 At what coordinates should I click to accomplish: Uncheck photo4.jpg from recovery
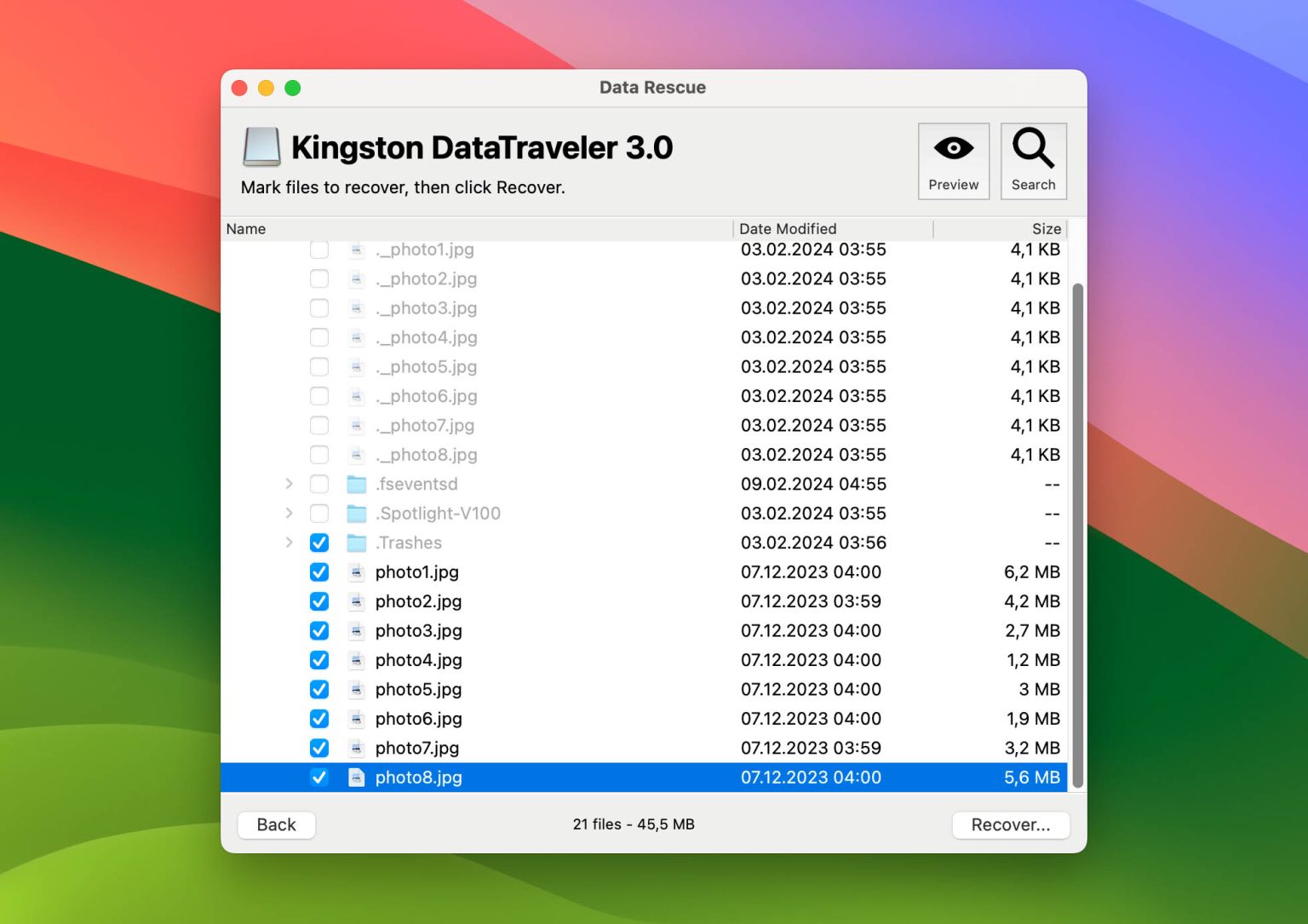point(319,660)
